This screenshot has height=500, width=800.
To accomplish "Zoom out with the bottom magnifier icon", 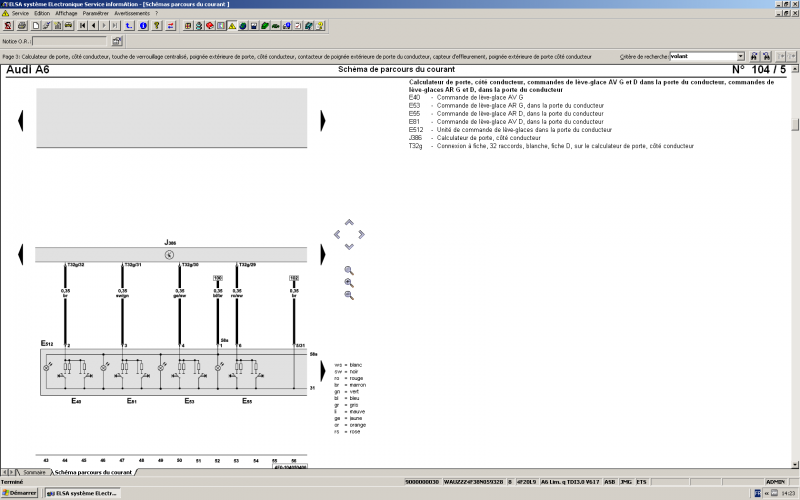I will [349, 295].
